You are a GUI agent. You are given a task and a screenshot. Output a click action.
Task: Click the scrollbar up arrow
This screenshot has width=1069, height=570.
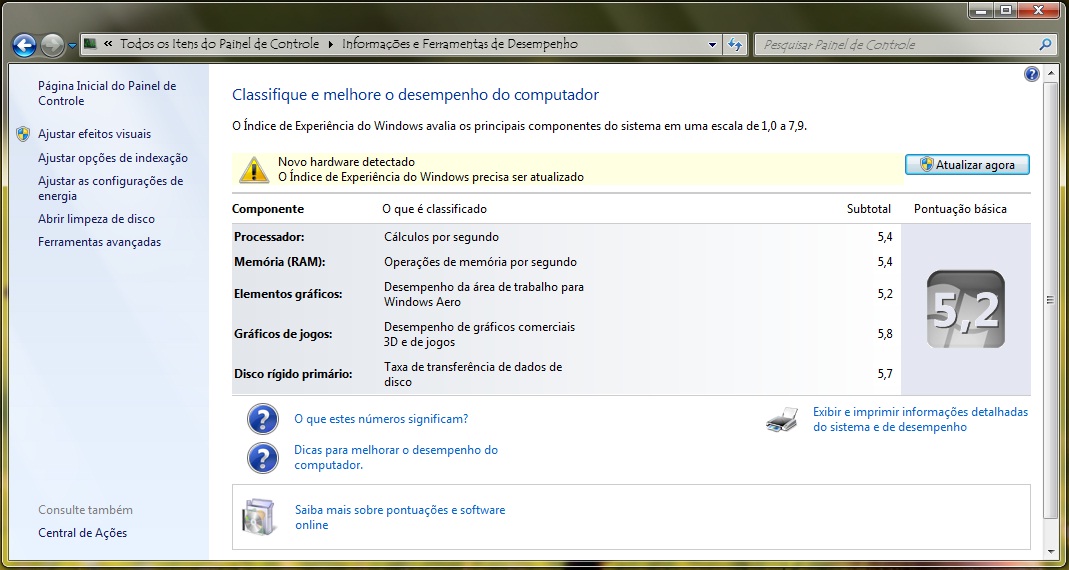click(x=1051, y=72)
